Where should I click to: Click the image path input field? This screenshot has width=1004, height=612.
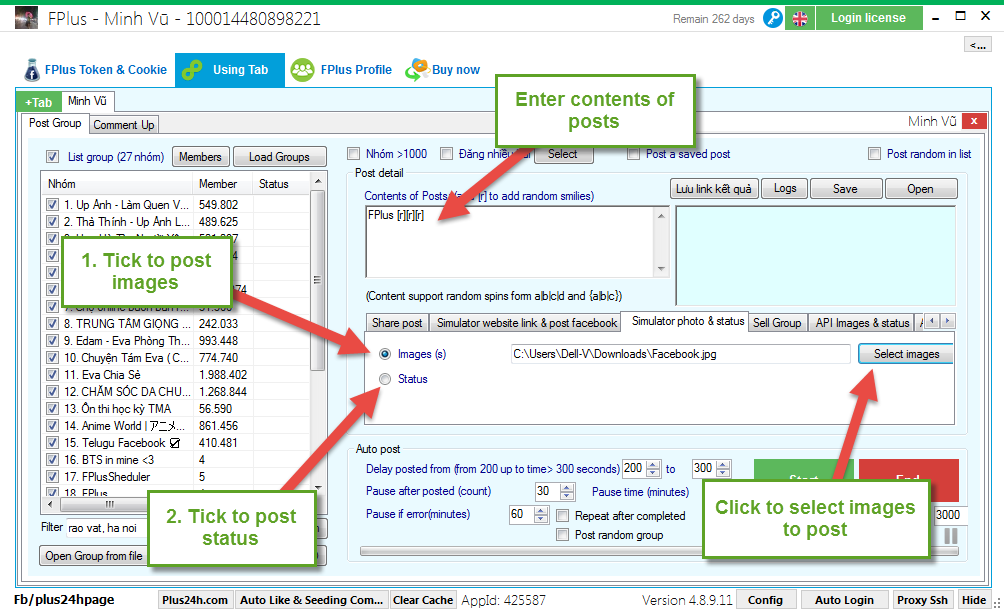[x=680, y=354]
